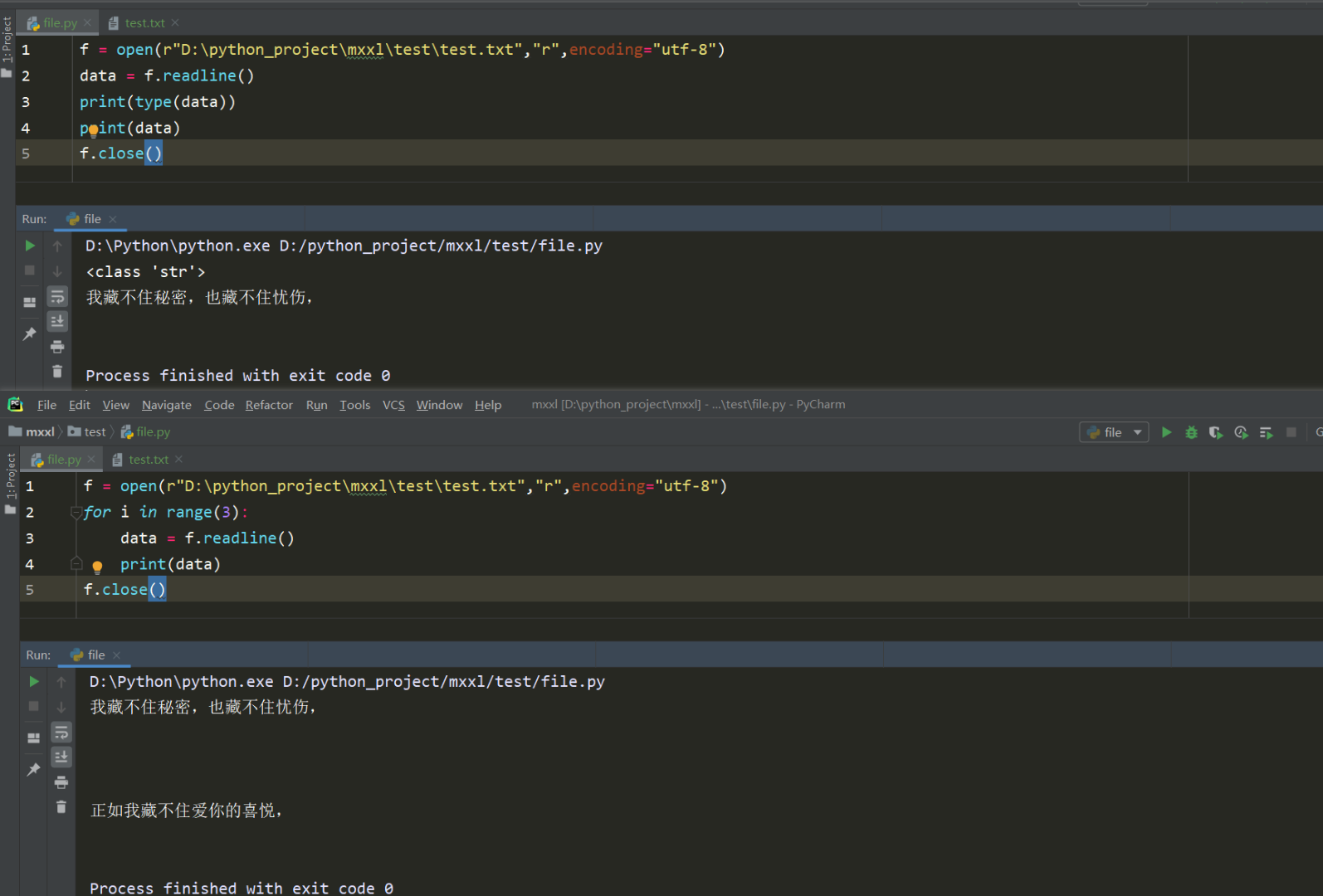Open the Project tool window in the upper window
The width and height of the screenshot is (1323, 896).
click(7, 47)
